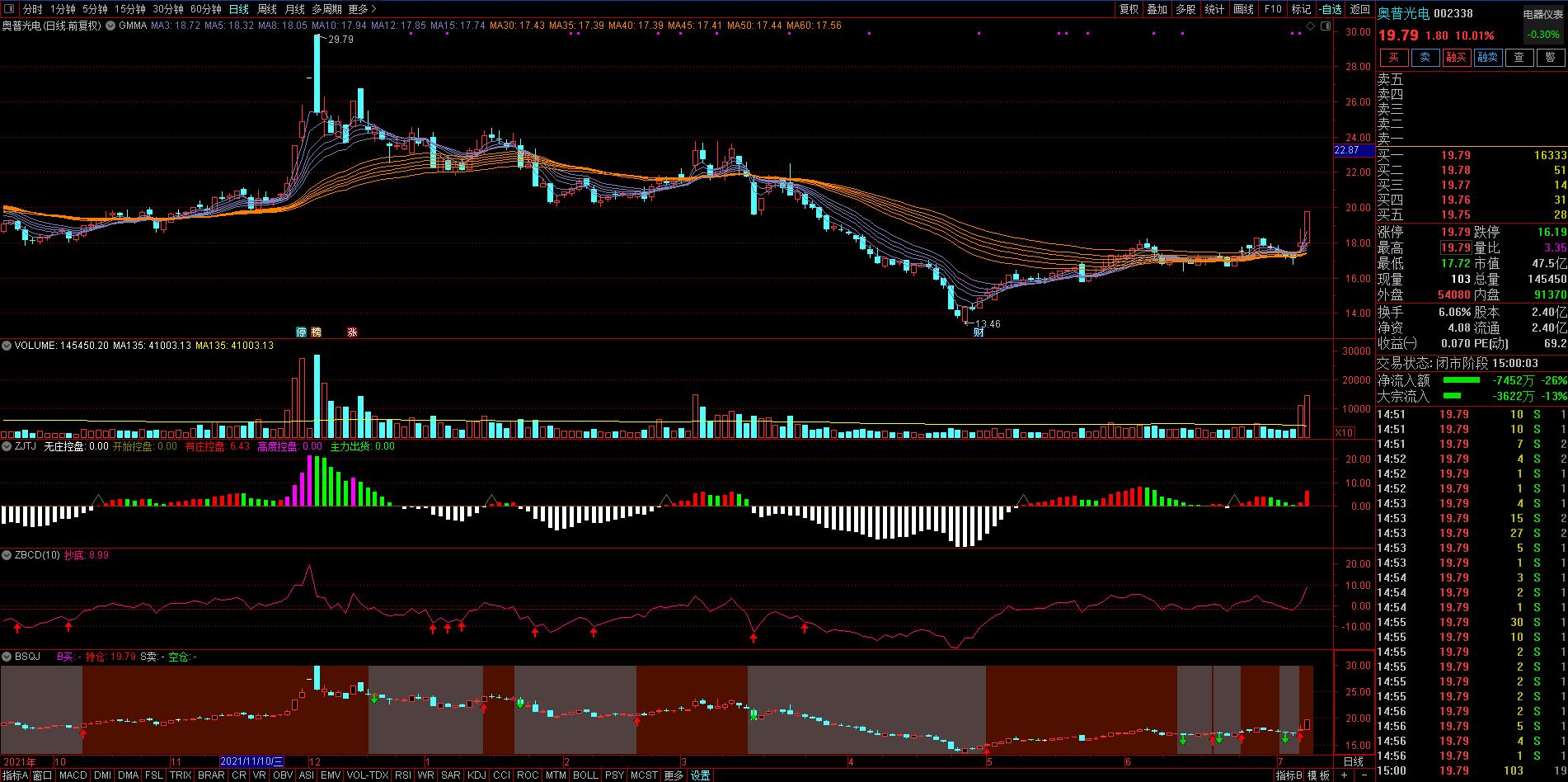Screen dimensions: 1568x782
Task: Click the red 买 buy button
Action: click(1394, 57)
